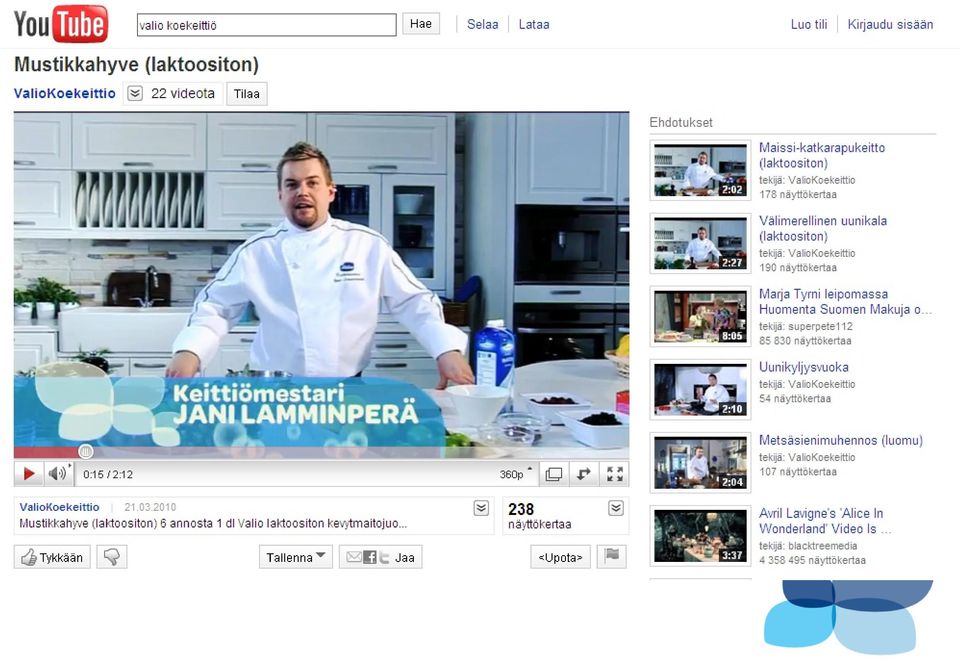Click the Ehdotukset section heading
Screen dimensions: 960x660
click(681, 122)
